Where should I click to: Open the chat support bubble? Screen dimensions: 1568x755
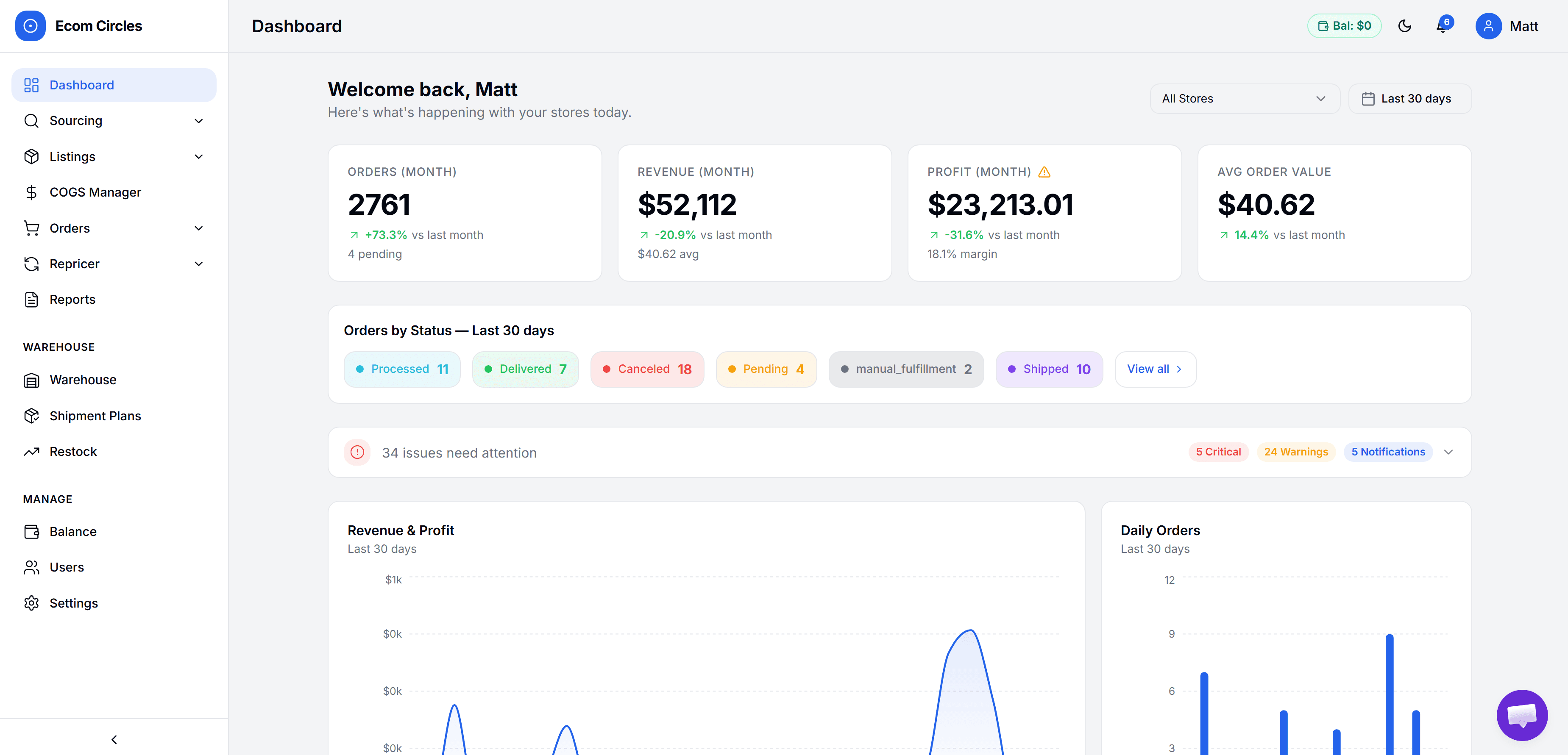click(x=1522, y=716)
